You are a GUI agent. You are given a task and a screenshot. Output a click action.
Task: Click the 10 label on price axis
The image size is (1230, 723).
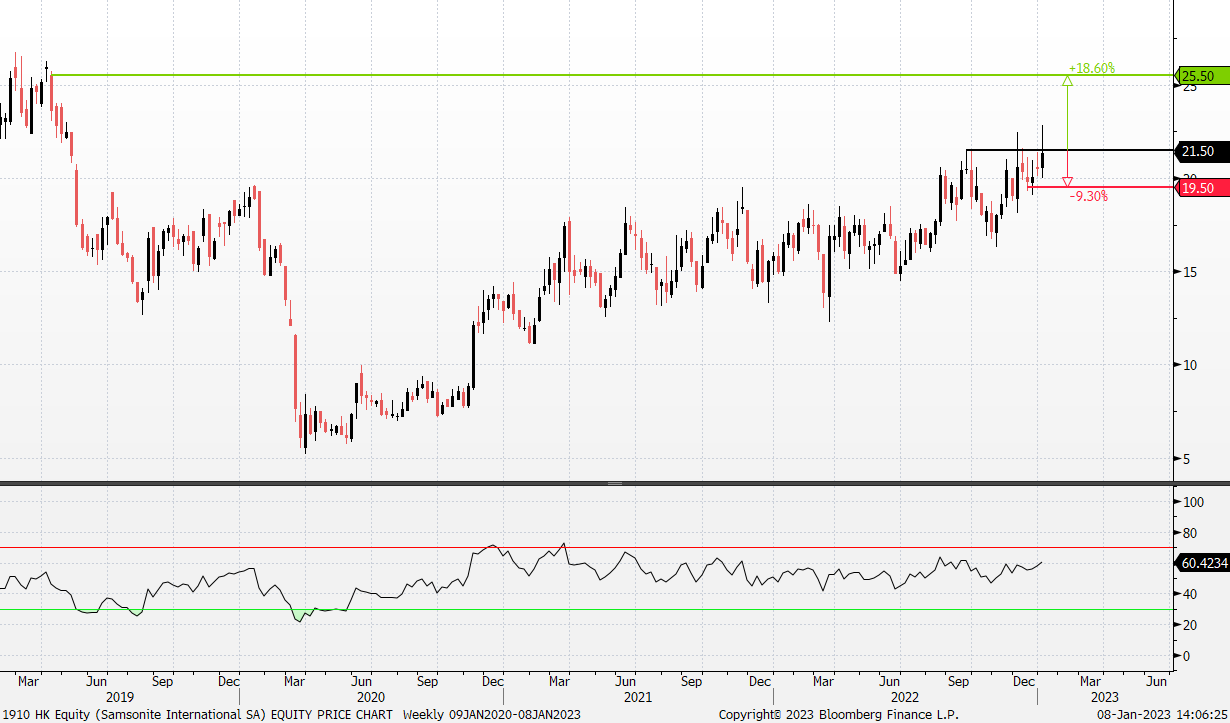coord(1190,365)
